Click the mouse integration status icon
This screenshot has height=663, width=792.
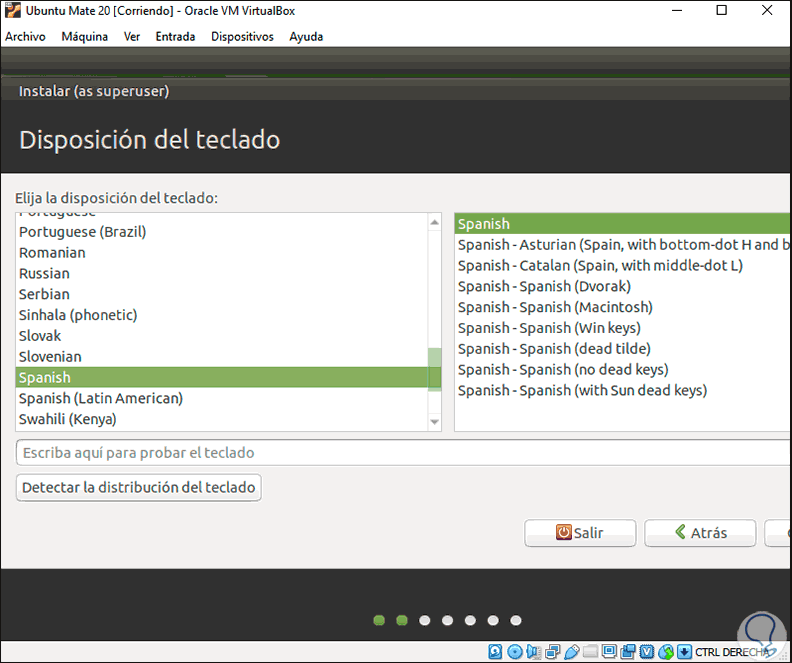(x=666, y=652)
